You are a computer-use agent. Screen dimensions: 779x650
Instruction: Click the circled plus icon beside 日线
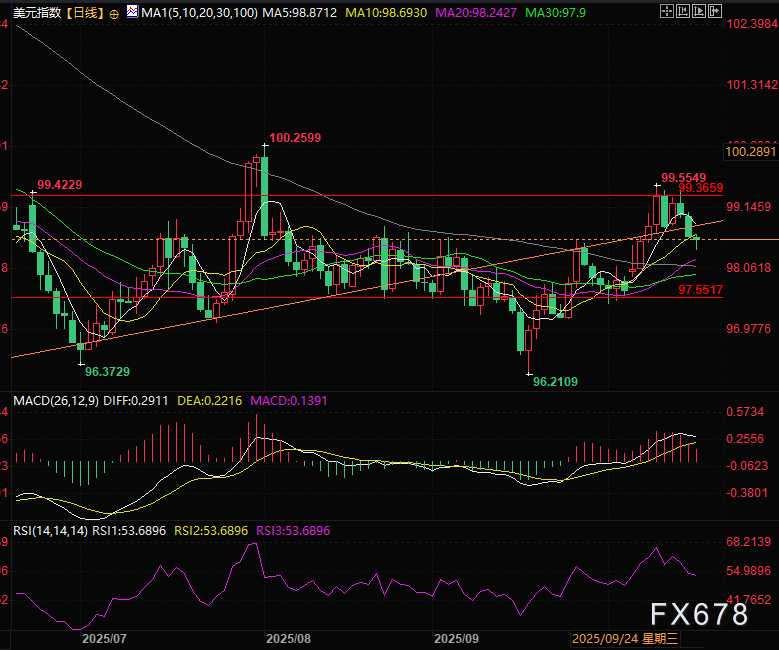pyautogui.click(x=113, y=13)
